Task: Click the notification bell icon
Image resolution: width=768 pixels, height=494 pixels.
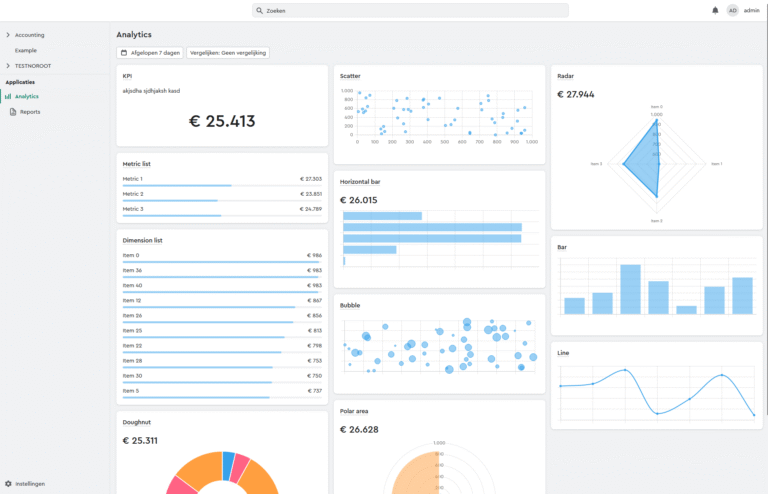Action: pyautogui.click(x=715, y=10)
